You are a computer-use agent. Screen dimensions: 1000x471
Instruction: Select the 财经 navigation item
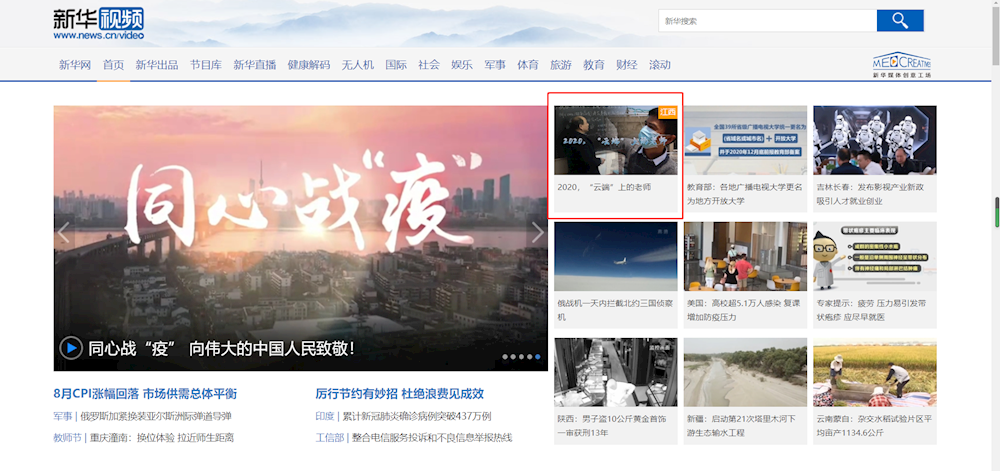626,65
